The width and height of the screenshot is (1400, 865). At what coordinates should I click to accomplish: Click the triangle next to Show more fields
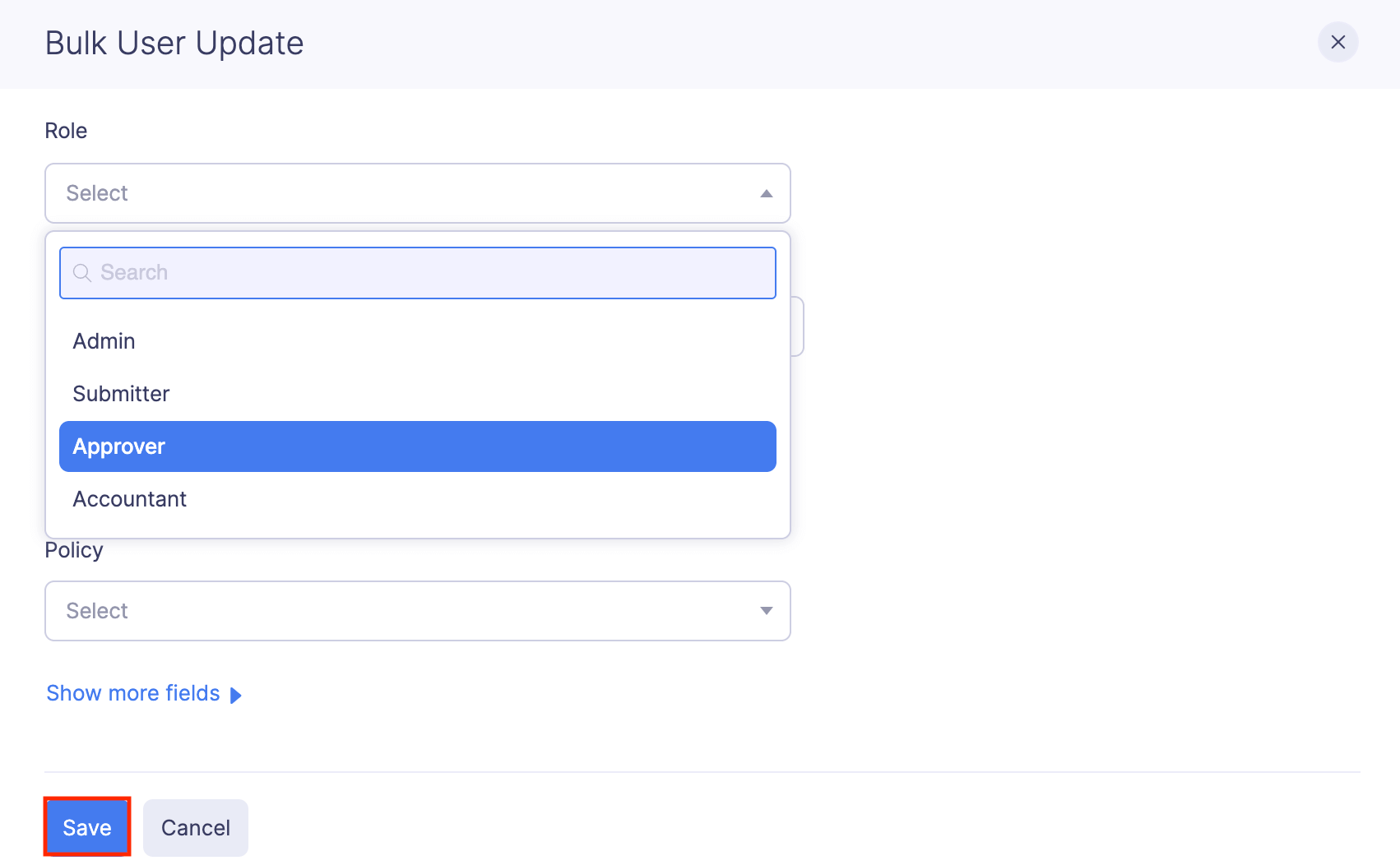[236, 695]
